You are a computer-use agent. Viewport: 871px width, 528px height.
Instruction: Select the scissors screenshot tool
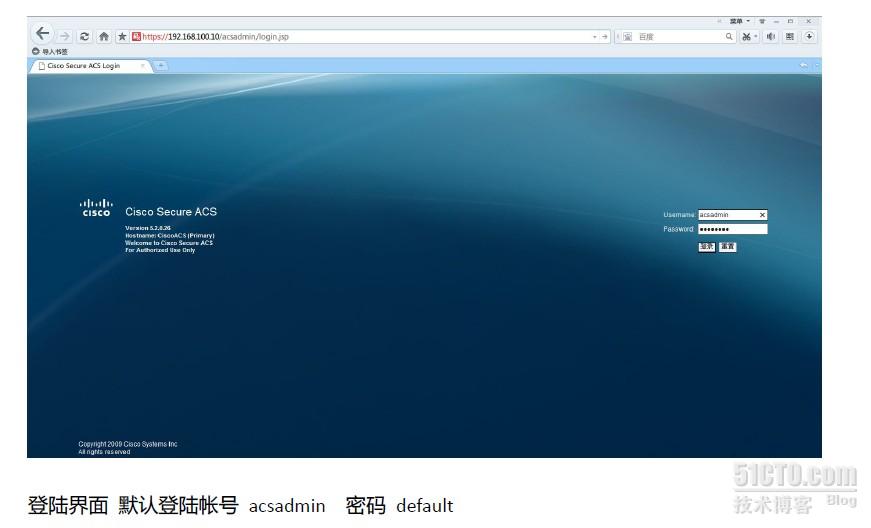pos(747,37)
